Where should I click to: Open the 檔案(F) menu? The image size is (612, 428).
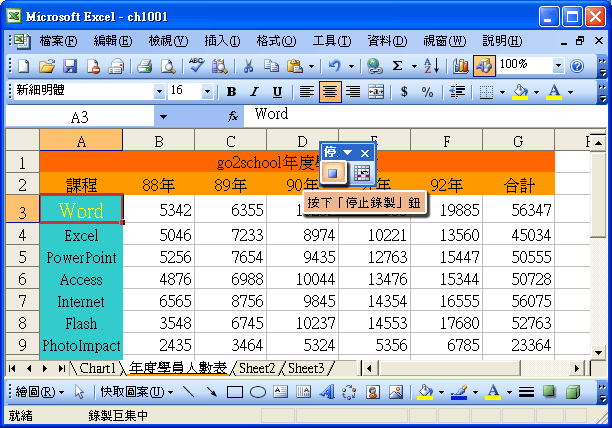click(x=59, y=41)
